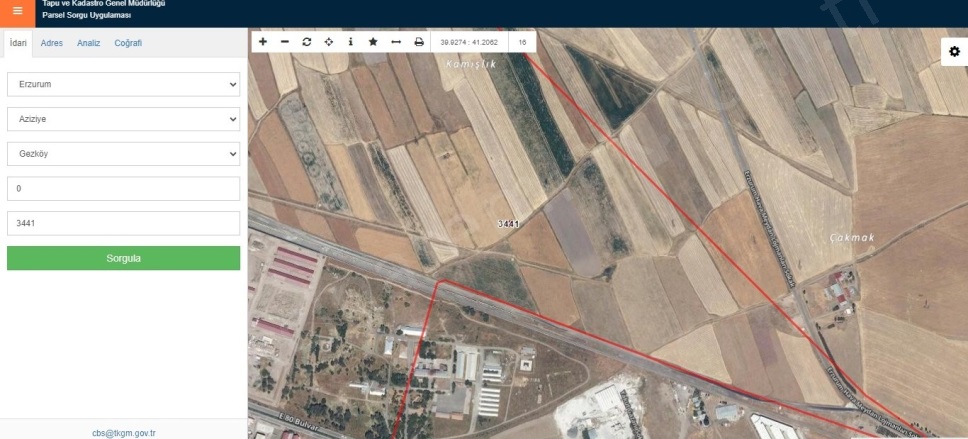
Task: Switch to the Adres tab
Action: (x=52, y=43)
